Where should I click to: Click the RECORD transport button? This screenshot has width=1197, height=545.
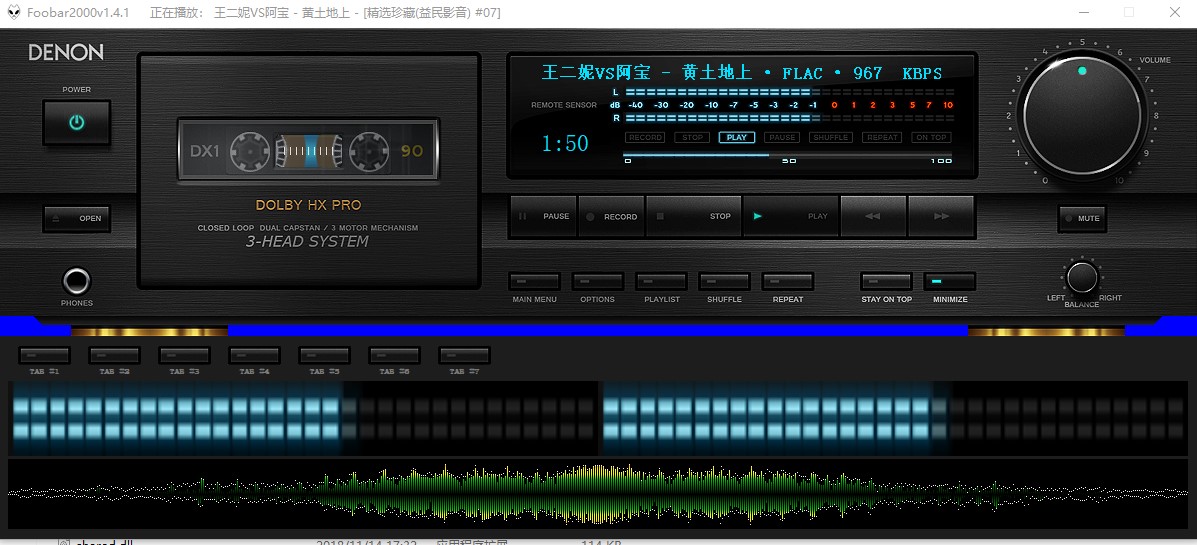point(611,216)
